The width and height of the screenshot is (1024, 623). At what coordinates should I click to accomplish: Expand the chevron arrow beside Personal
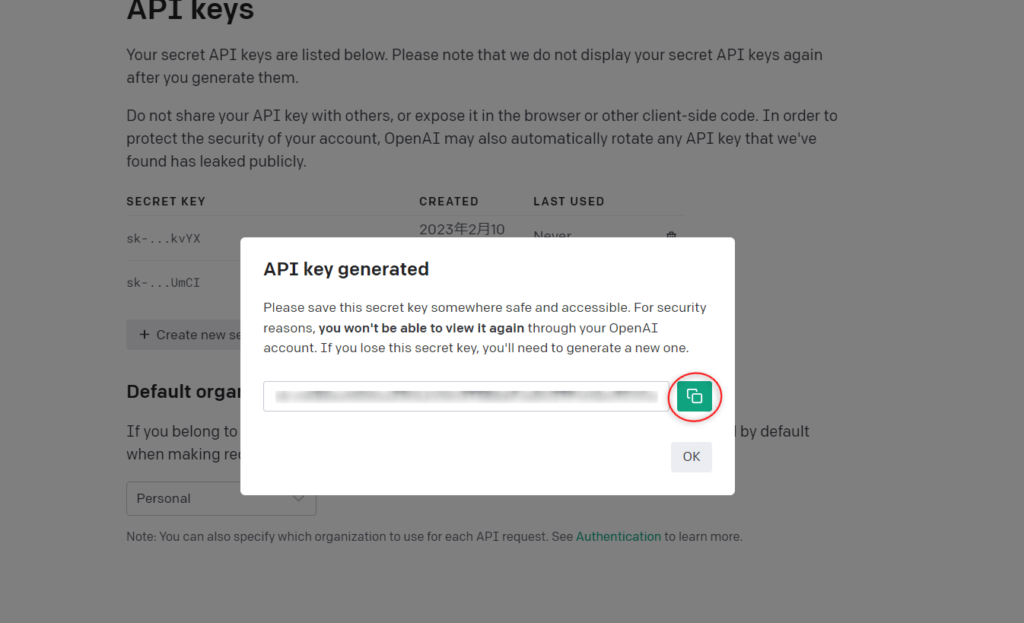(x=298, y=498)
